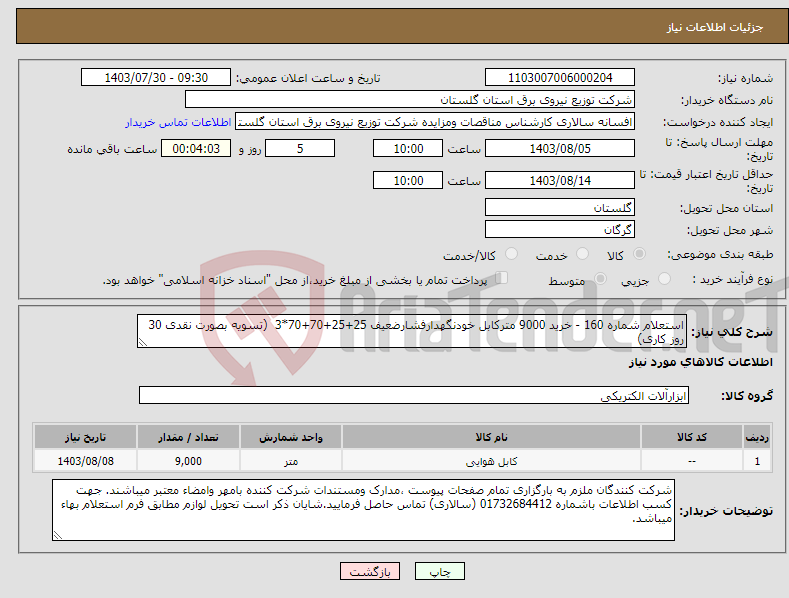Click the price validity date 1403/08/14
789x598 pixels.
(560, 180)
